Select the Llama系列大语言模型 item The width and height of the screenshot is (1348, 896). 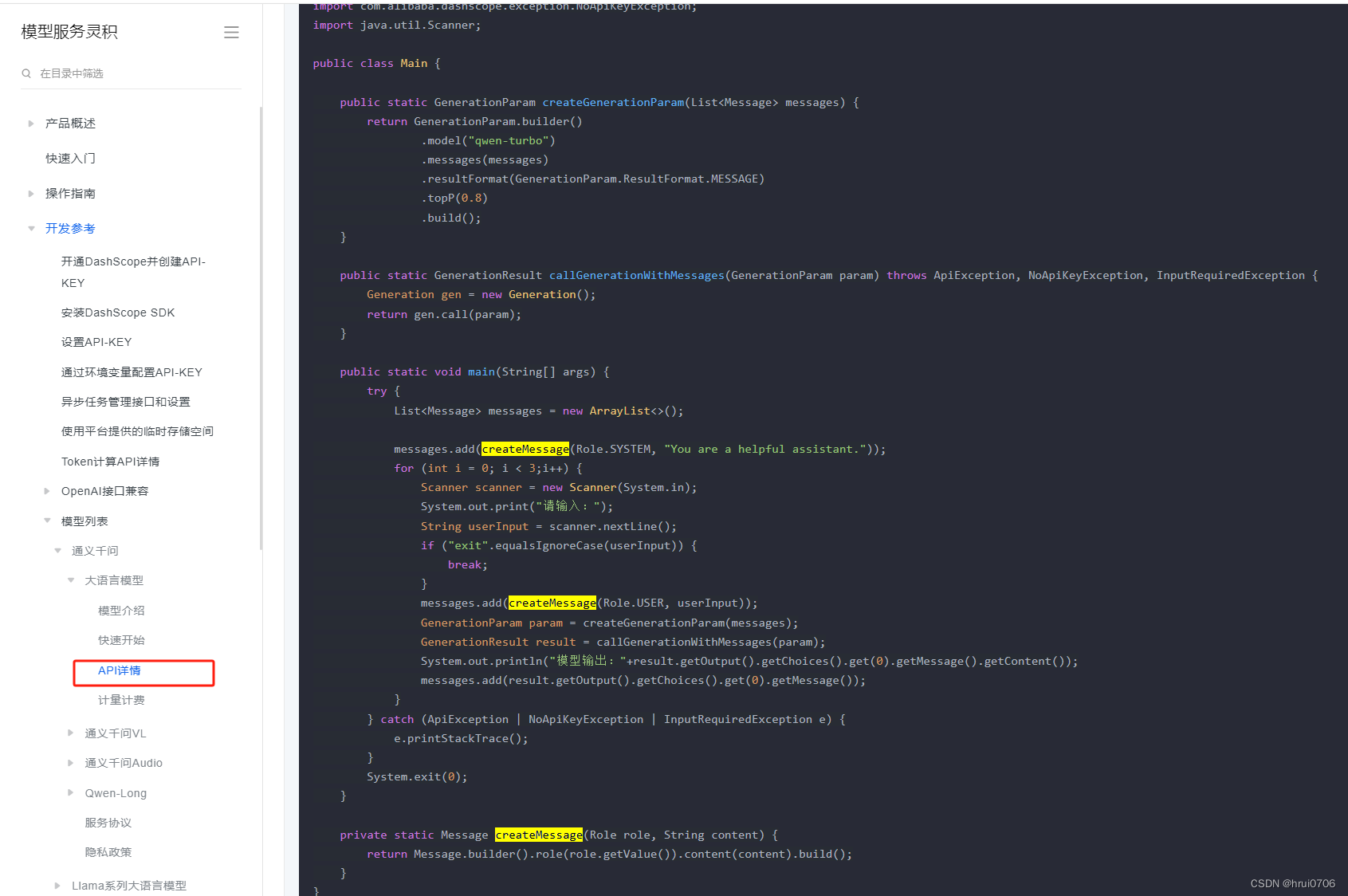tap(129, 886)
